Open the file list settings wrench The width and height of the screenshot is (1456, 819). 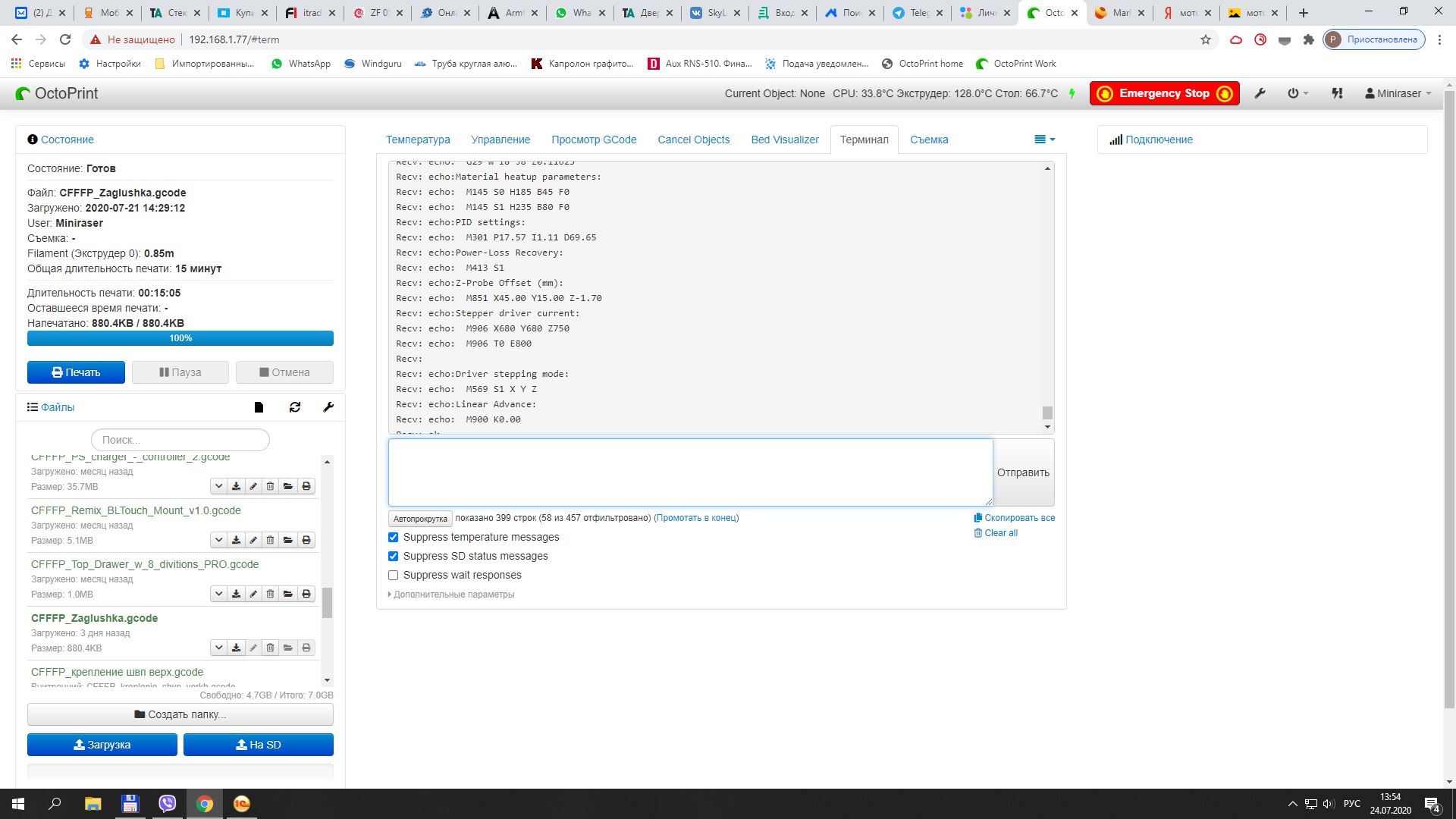[x=328, y=407]
